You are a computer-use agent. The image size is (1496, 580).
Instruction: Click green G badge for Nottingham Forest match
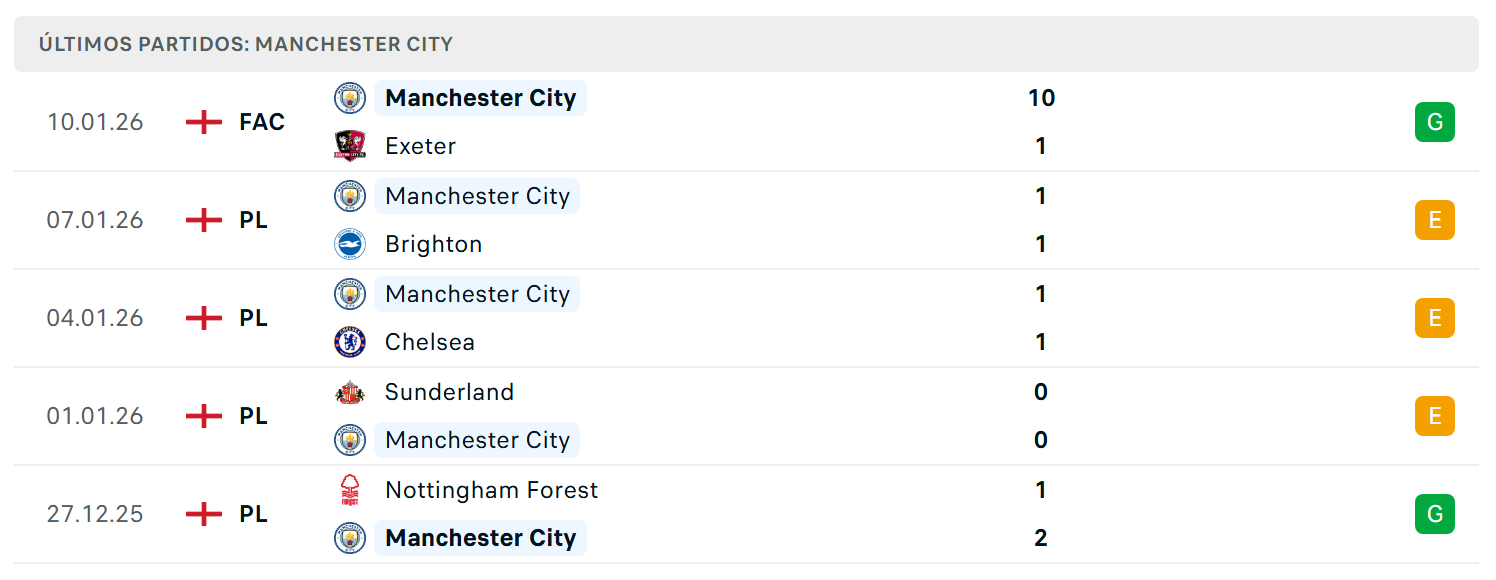[1435, 514]
